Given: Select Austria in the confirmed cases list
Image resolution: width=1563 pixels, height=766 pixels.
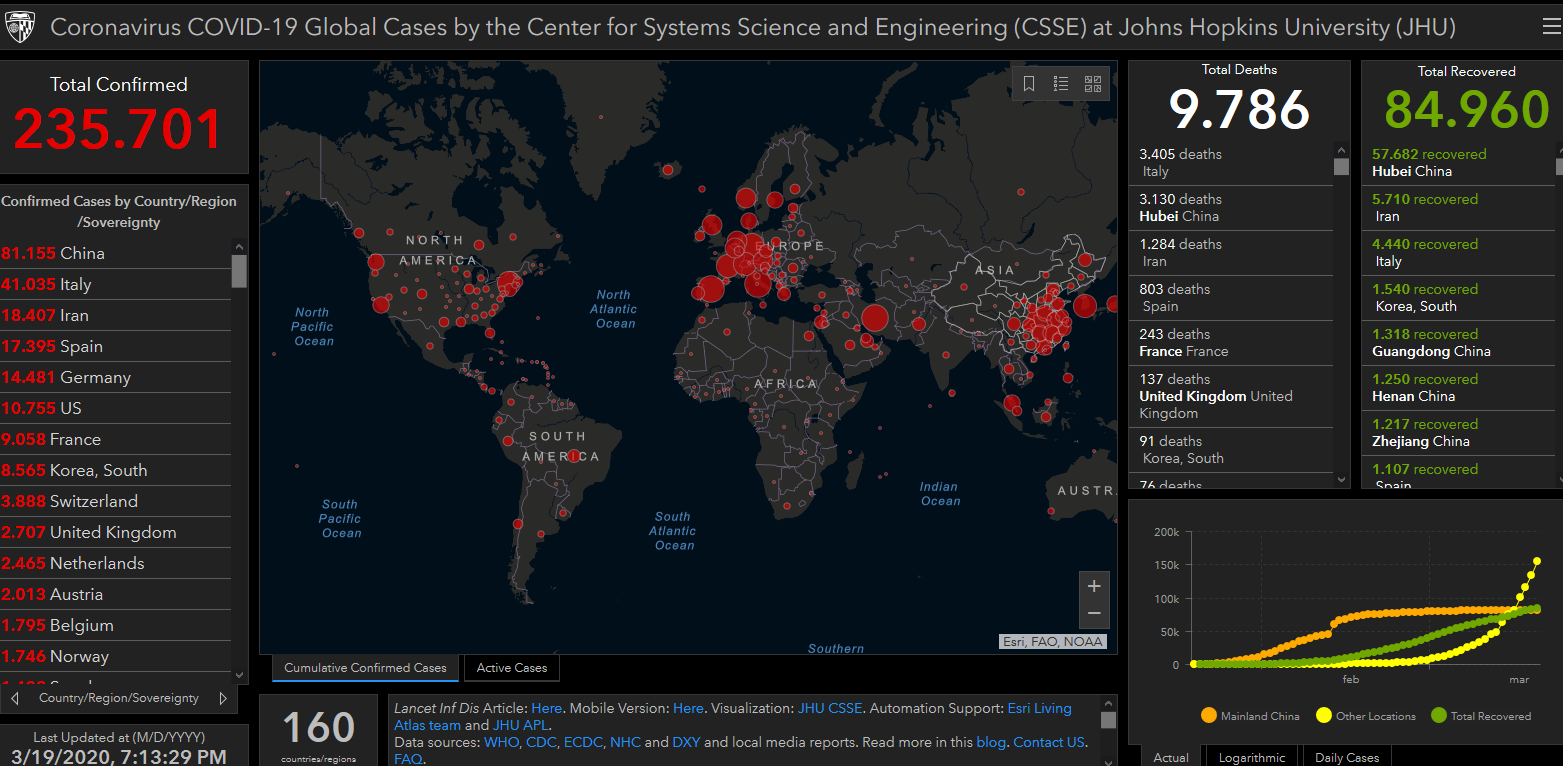Looking at the screenshot, I should point(115,594).
